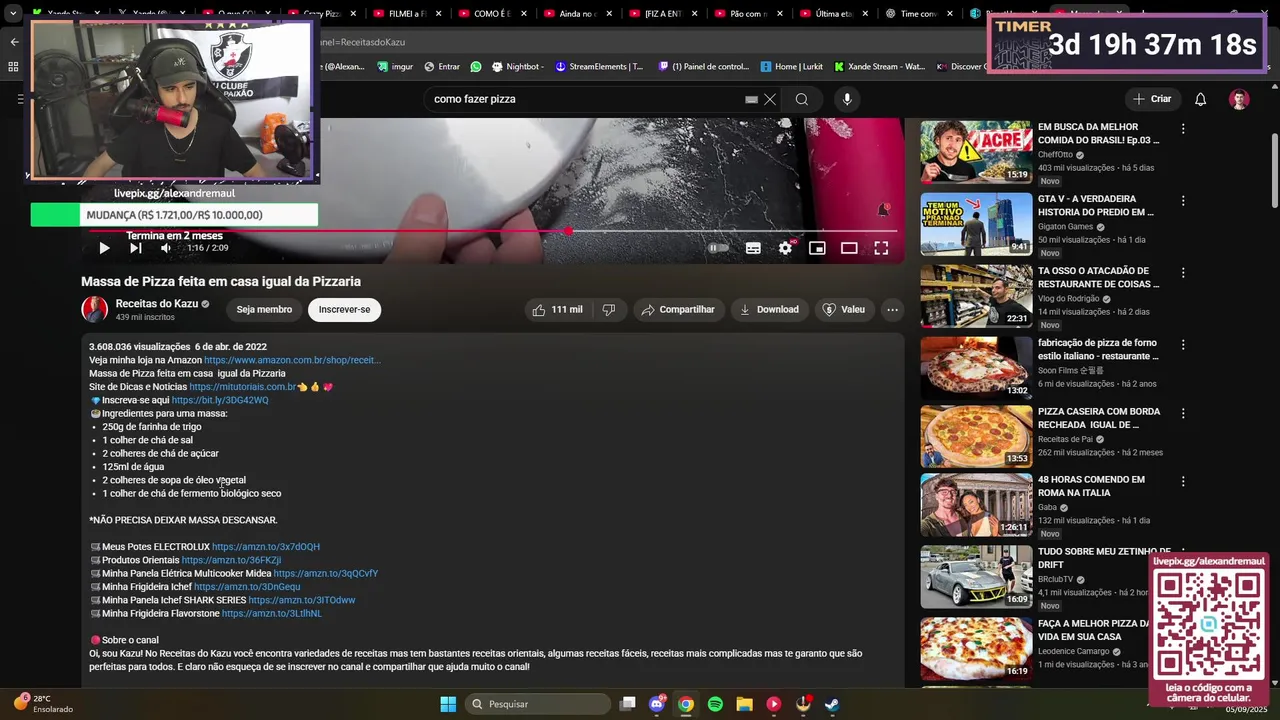Open Frigideira Flavorstone amzn link

(x=272, y=614)
